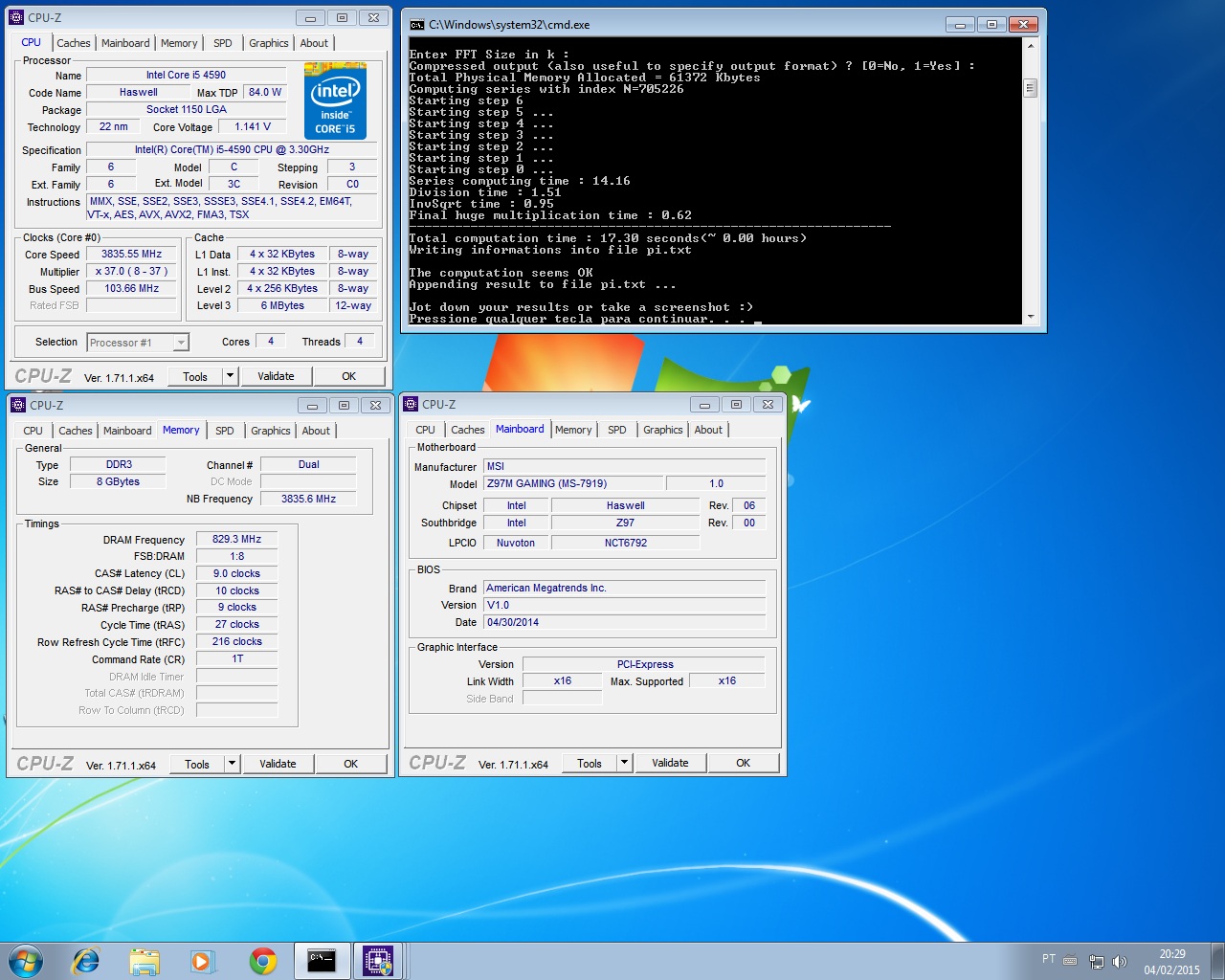Screen dimensions: 1225x980
Task: Click the volume speaker tray icon
Action: click(1120, 961)
